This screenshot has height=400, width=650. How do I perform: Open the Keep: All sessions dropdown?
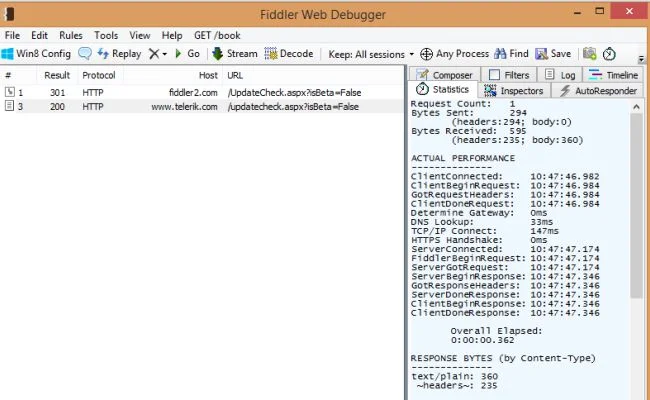coord(371,54)
